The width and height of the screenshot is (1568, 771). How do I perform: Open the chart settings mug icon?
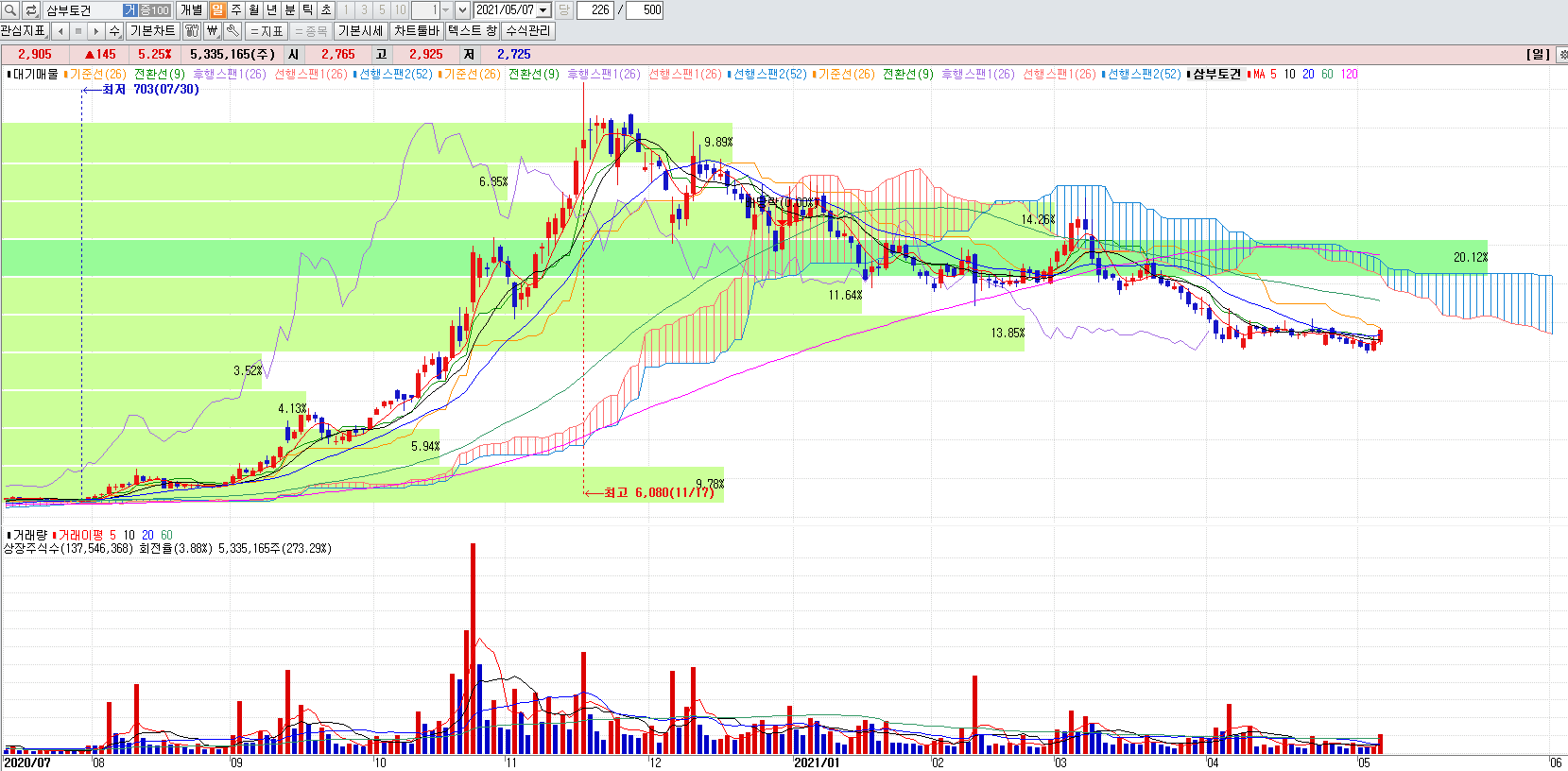192,31
